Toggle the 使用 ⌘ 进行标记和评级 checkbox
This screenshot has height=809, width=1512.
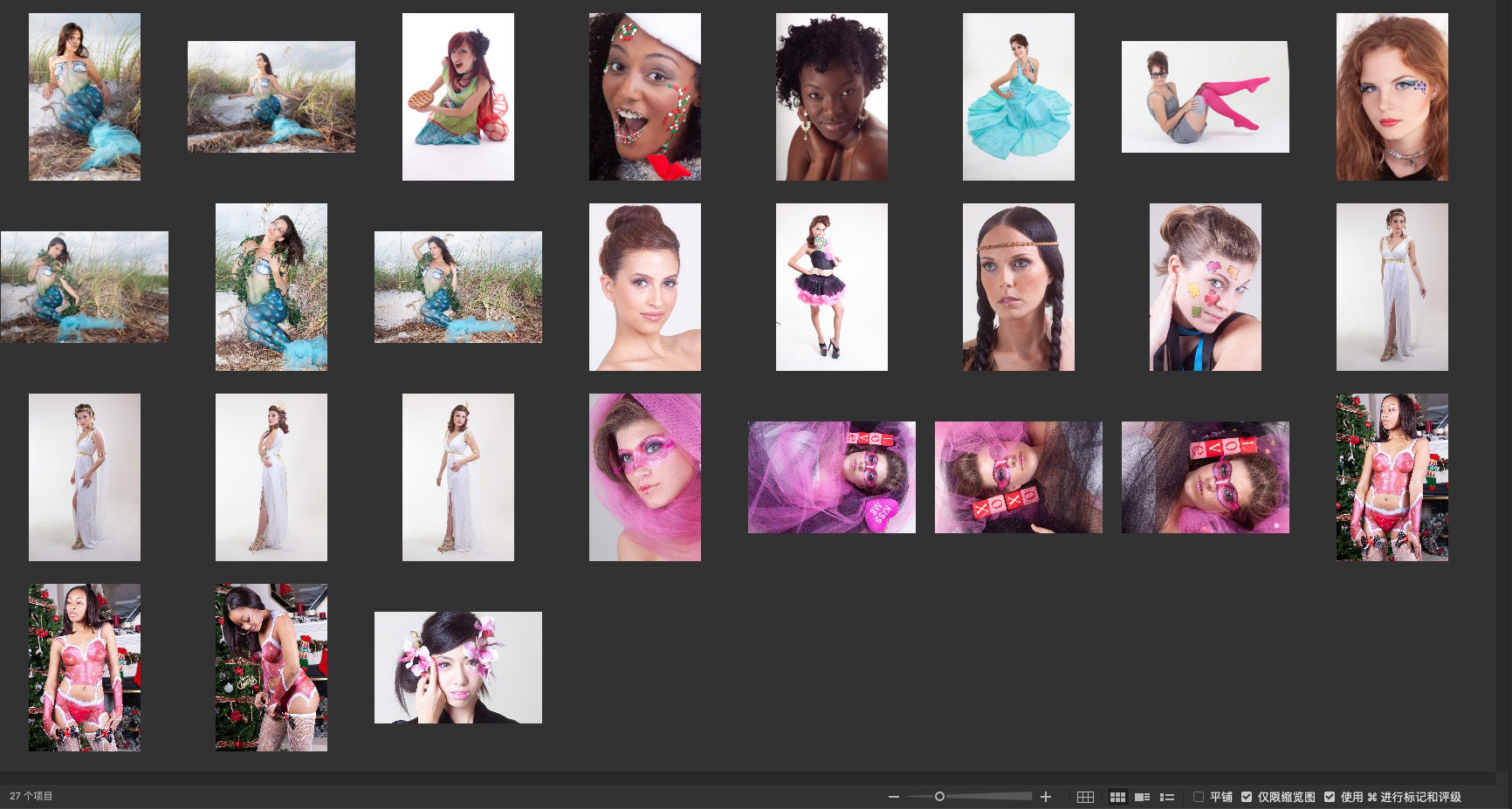point(1330,797)
